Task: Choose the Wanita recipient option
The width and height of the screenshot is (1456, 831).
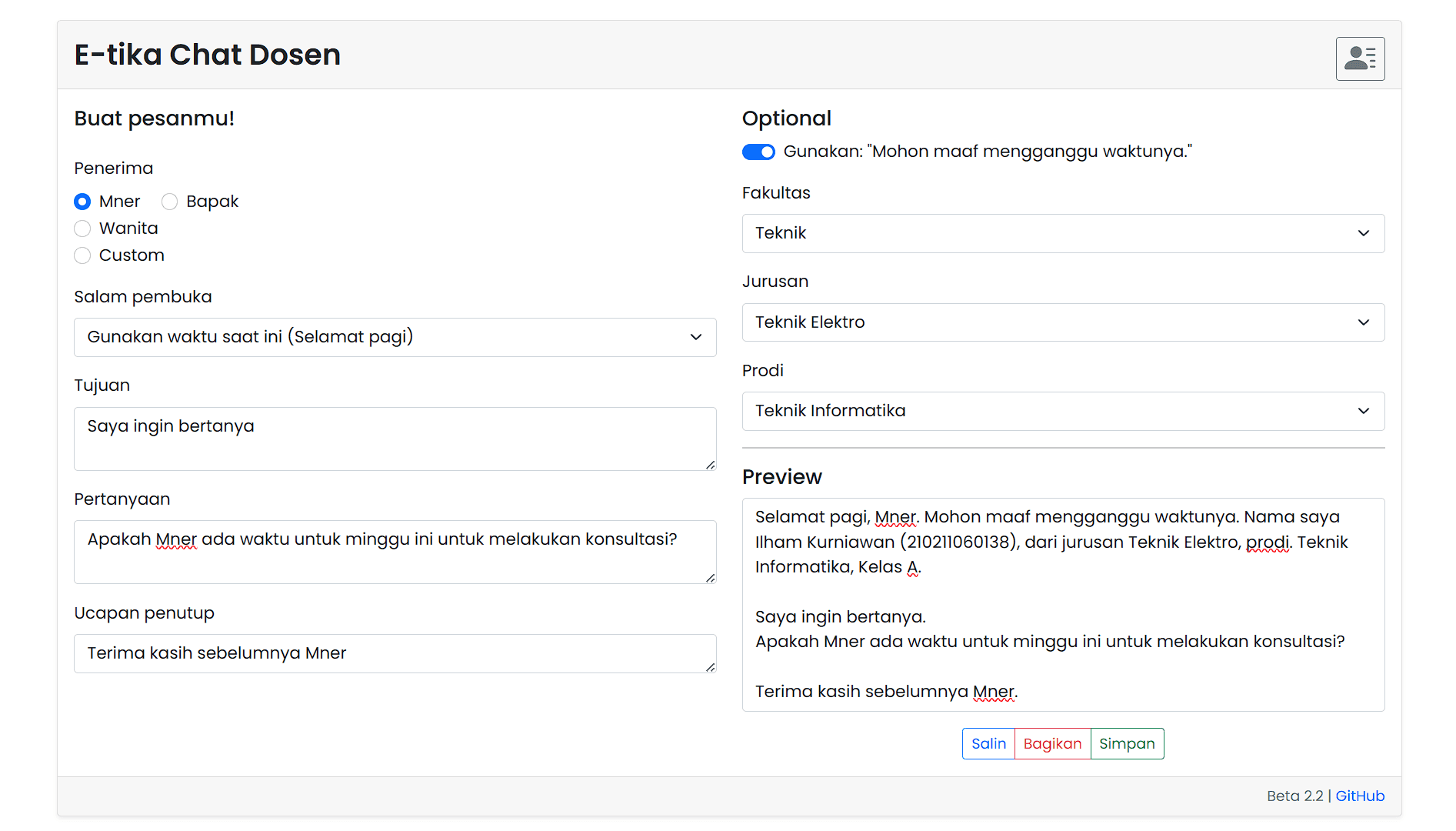Action: [82, 229]
